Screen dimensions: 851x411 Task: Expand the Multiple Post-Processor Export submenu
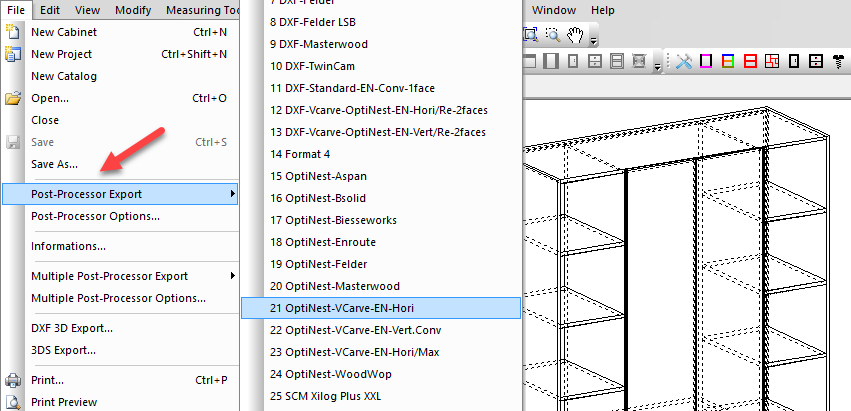tap(120, 276)
